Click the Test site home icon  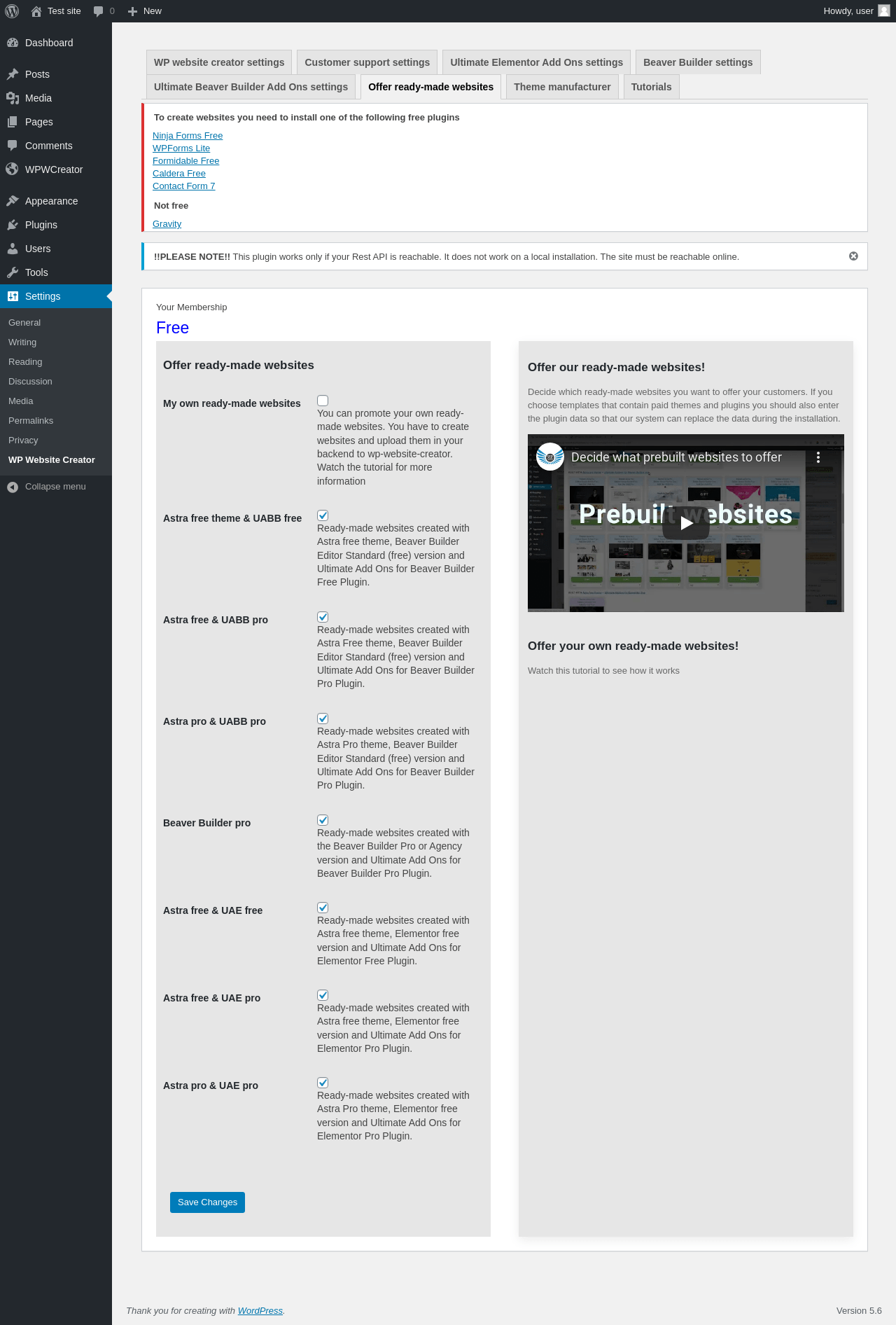point(36,11)
